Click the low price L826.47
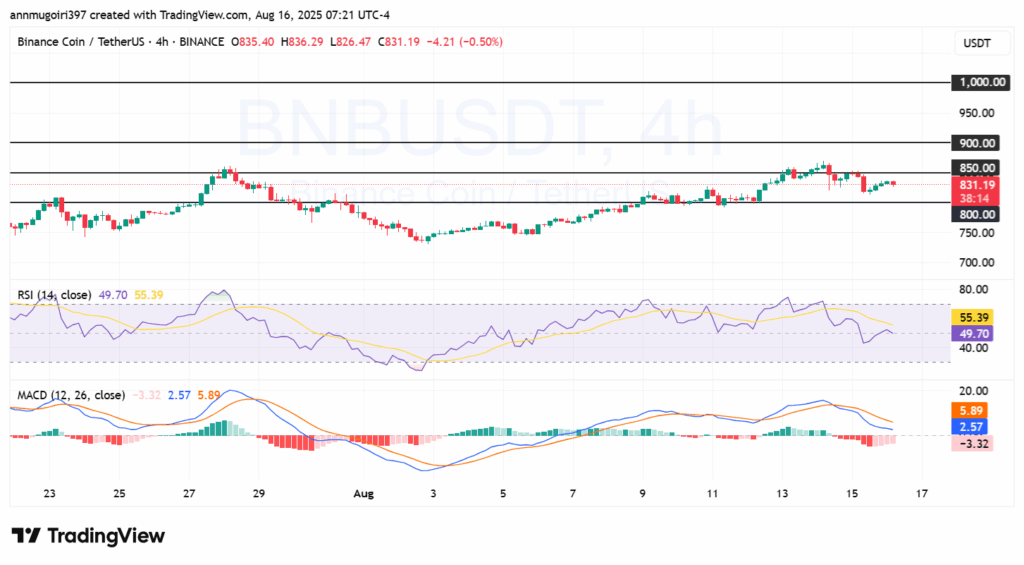The image size is (1024, 565). coord(350,42)
